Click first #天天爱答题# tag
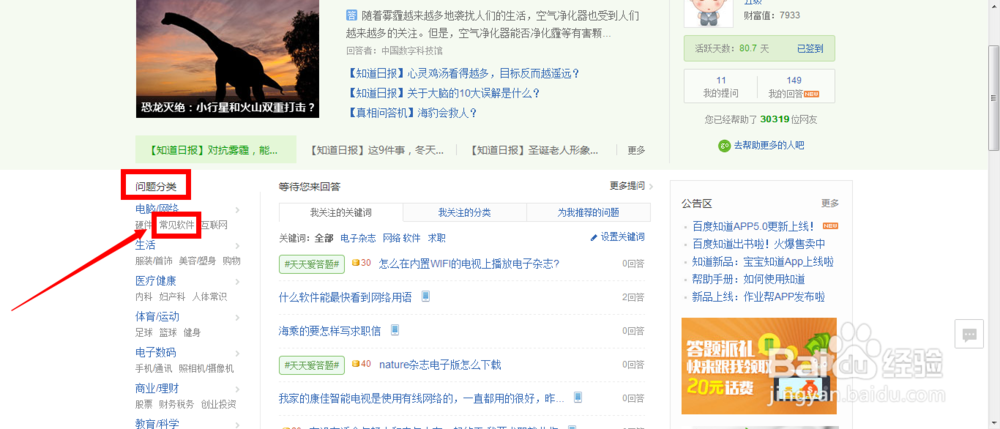This screenshot has width=1000, height=429. pos(312,263)
